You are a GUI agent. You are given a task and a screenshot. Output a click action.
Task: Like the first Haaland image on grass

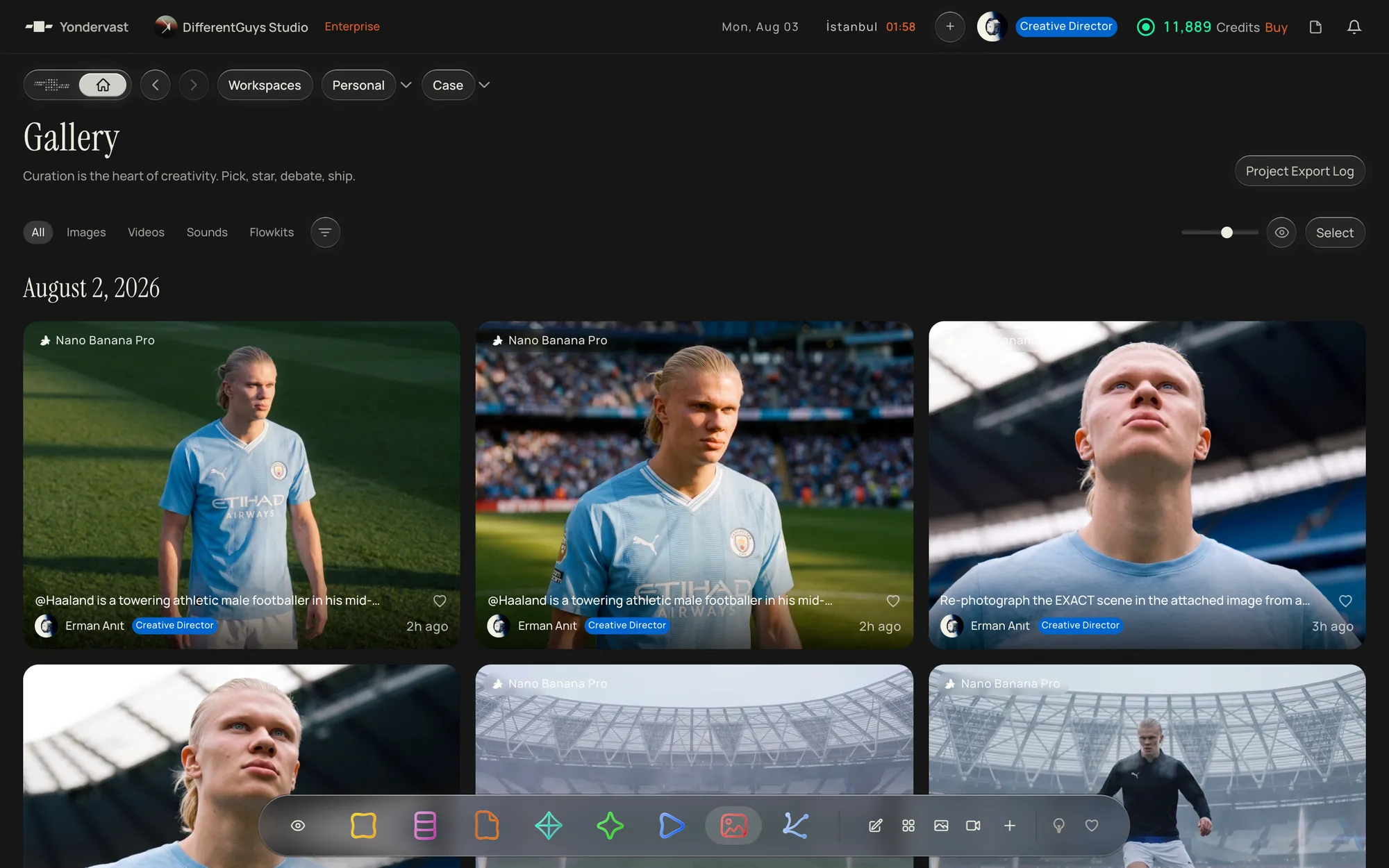click(440, 601)
